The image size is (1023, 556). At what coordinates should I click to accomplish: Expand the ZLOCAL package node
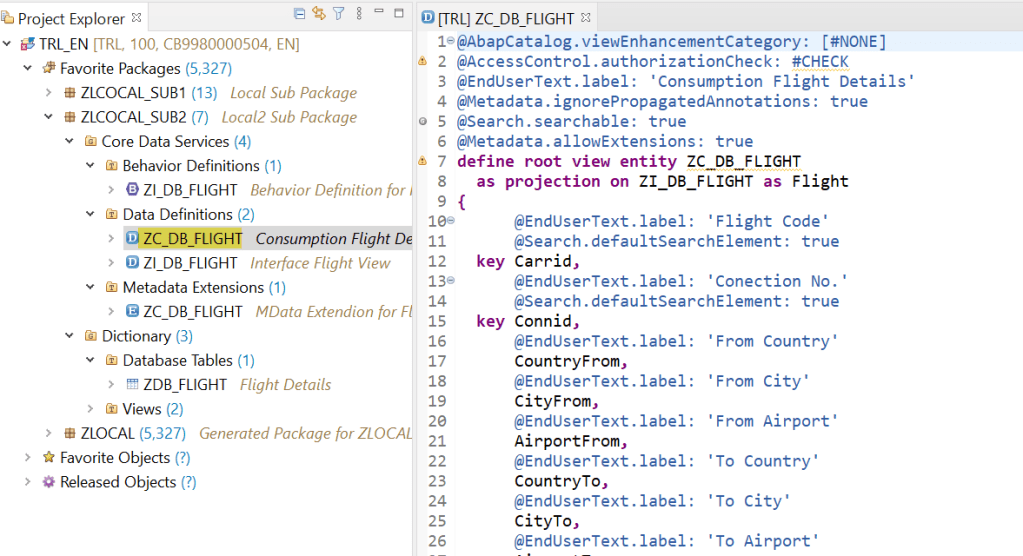click(x=48, y=433)
